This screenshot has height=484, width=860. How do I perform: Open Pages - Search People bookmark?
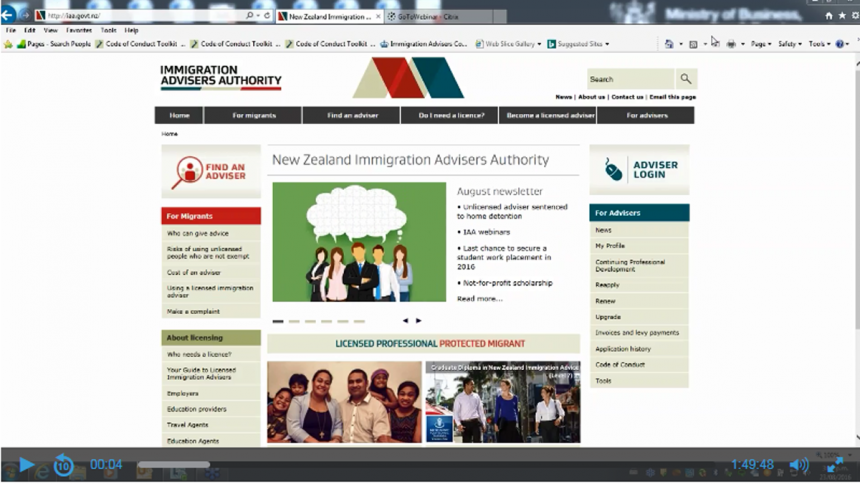click(54, 44)
